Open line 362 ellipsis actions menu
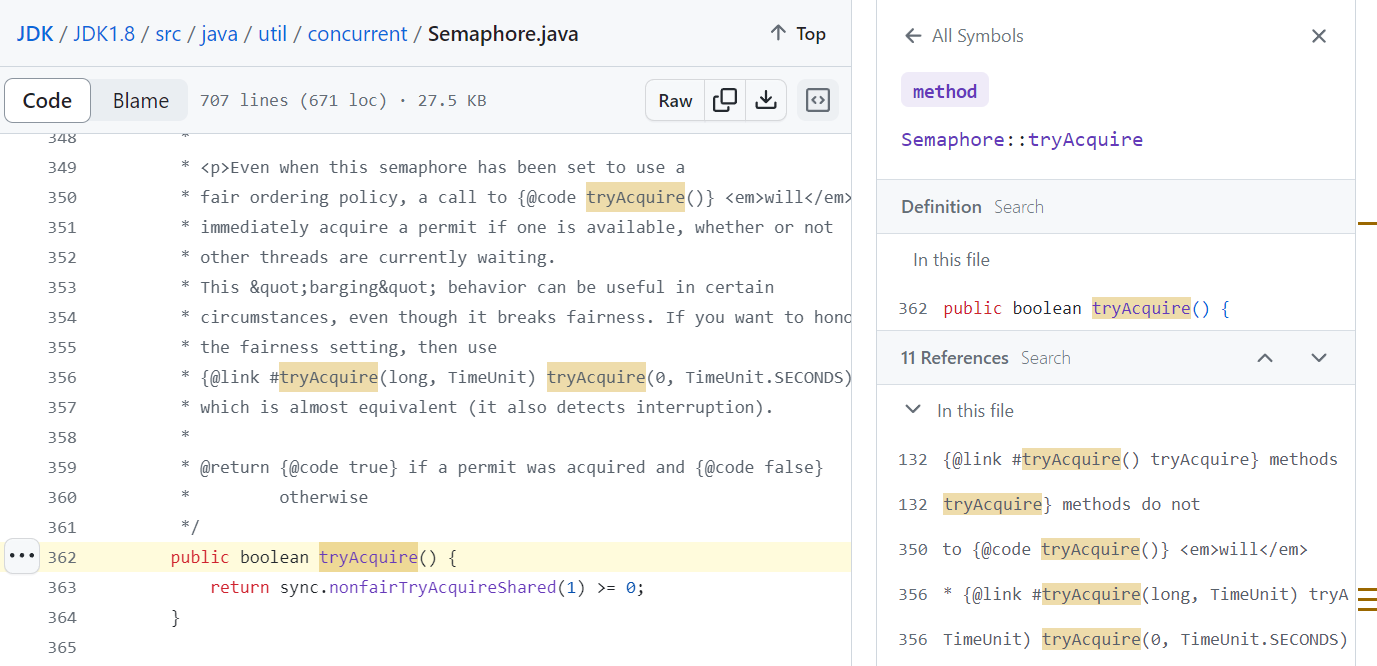The width and height of the screenshot is (1377, 666). pos(21,556)
